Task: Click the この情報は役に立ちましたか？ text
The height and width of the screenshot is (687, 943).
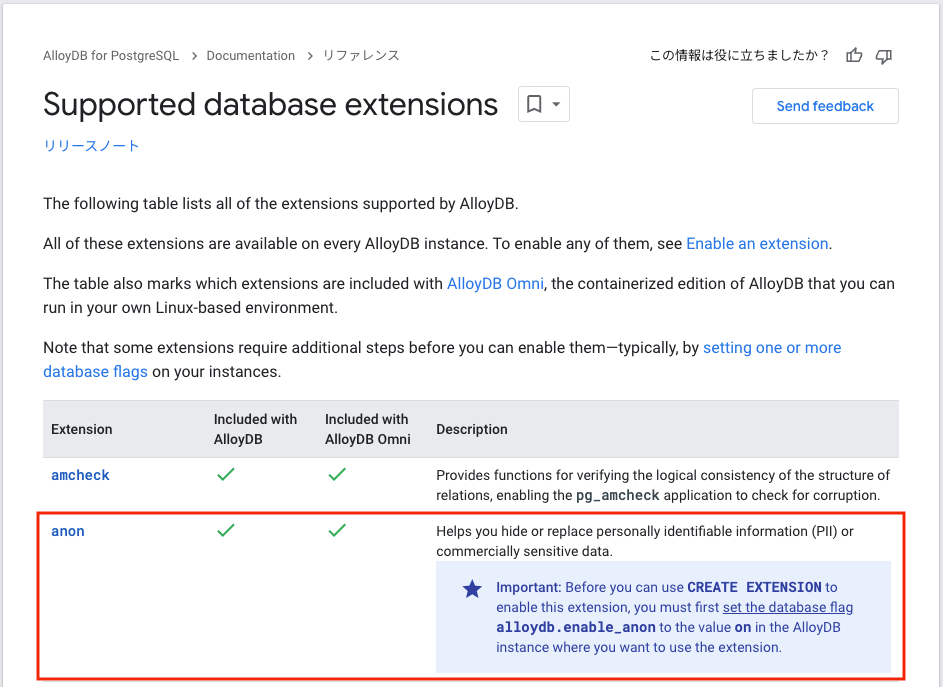Action: [x=740, y=55]
